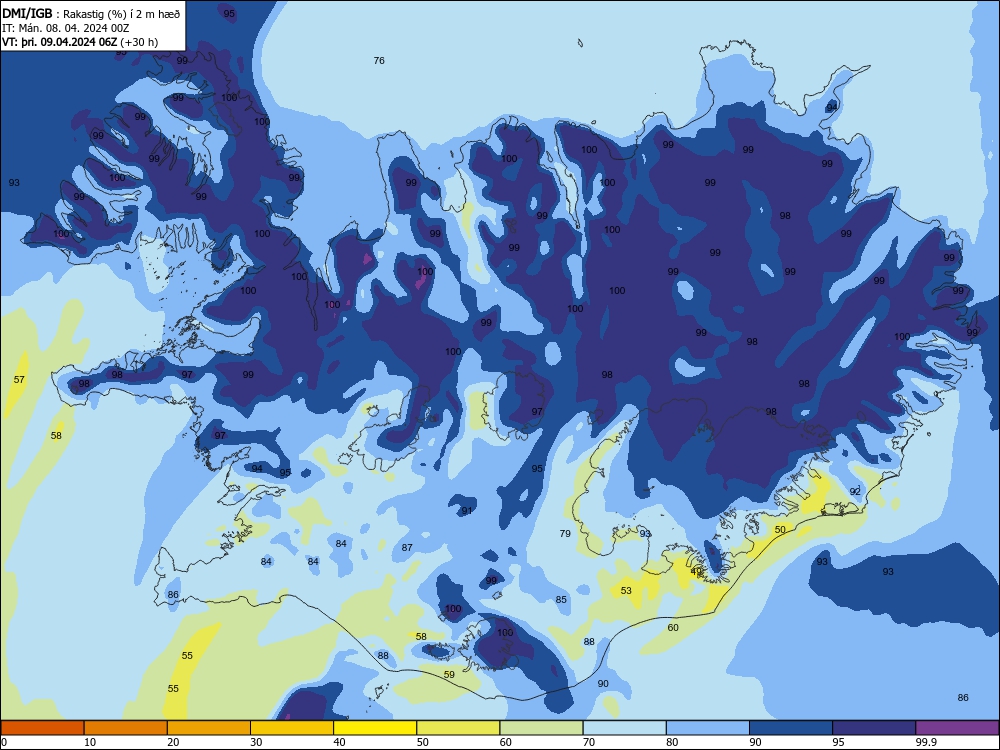Pick the pale yellow 50–60 legend swatch
Image resolution: width=1000 pixels, height=750 pixels.
[458, 728]
